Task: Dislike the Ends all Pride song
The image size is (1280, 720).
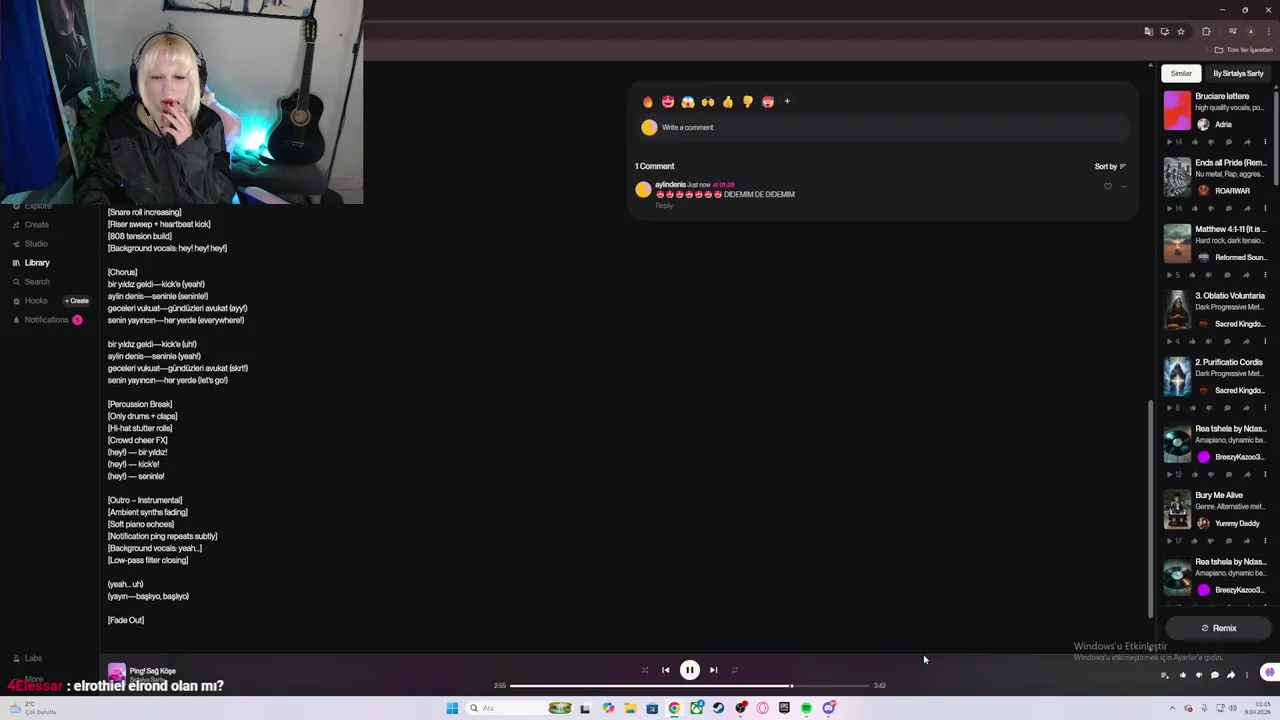Action: (x=1211, y=208)
